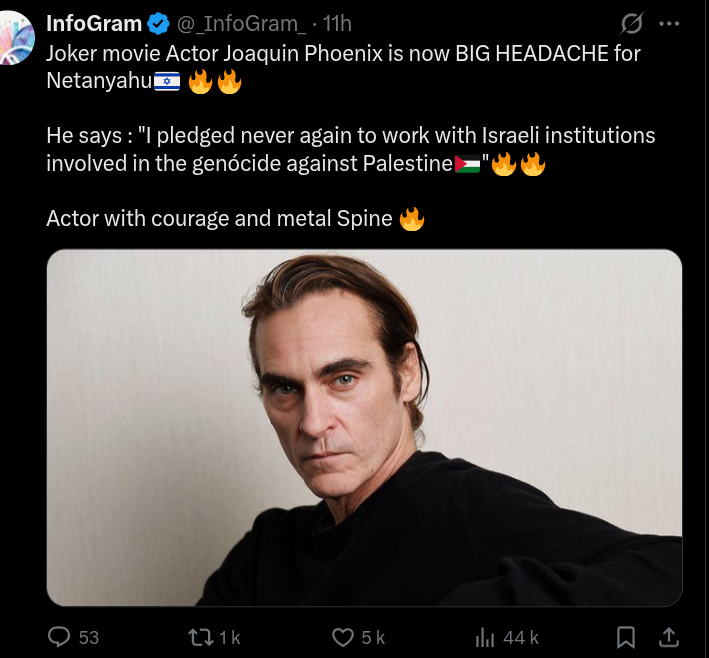Click the blue verified badge

coord(158,24)
